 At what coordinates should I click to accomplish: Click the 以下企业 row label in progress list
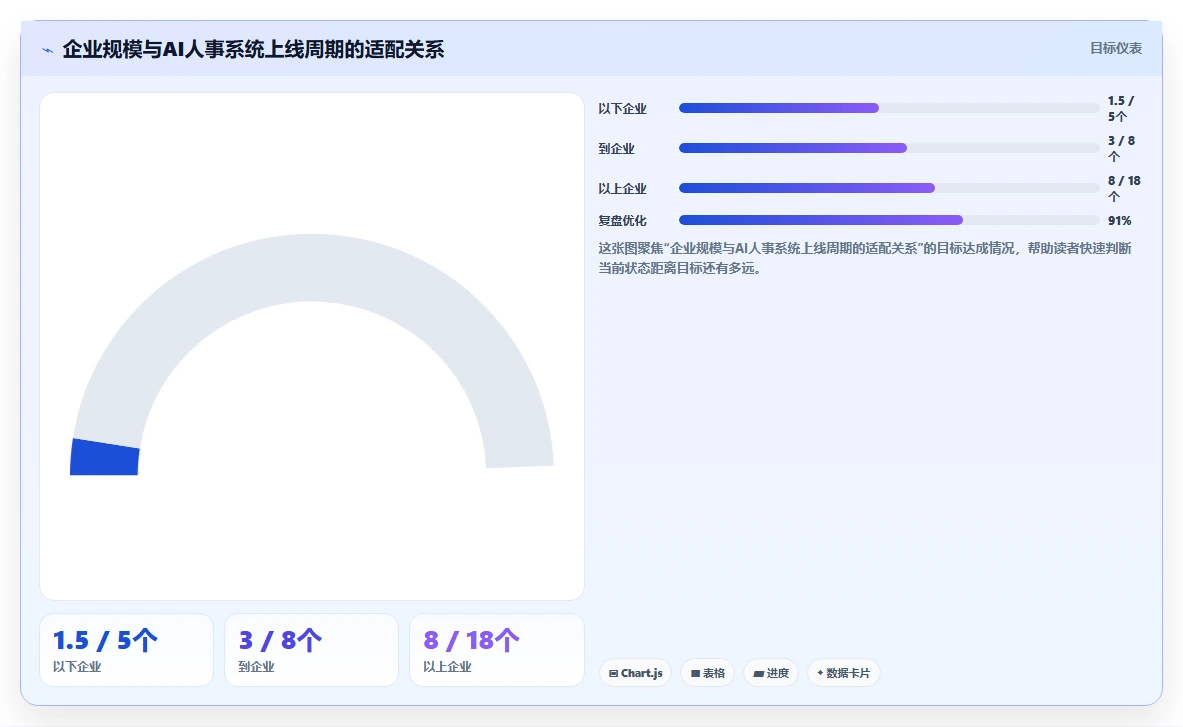pos(622,109)
